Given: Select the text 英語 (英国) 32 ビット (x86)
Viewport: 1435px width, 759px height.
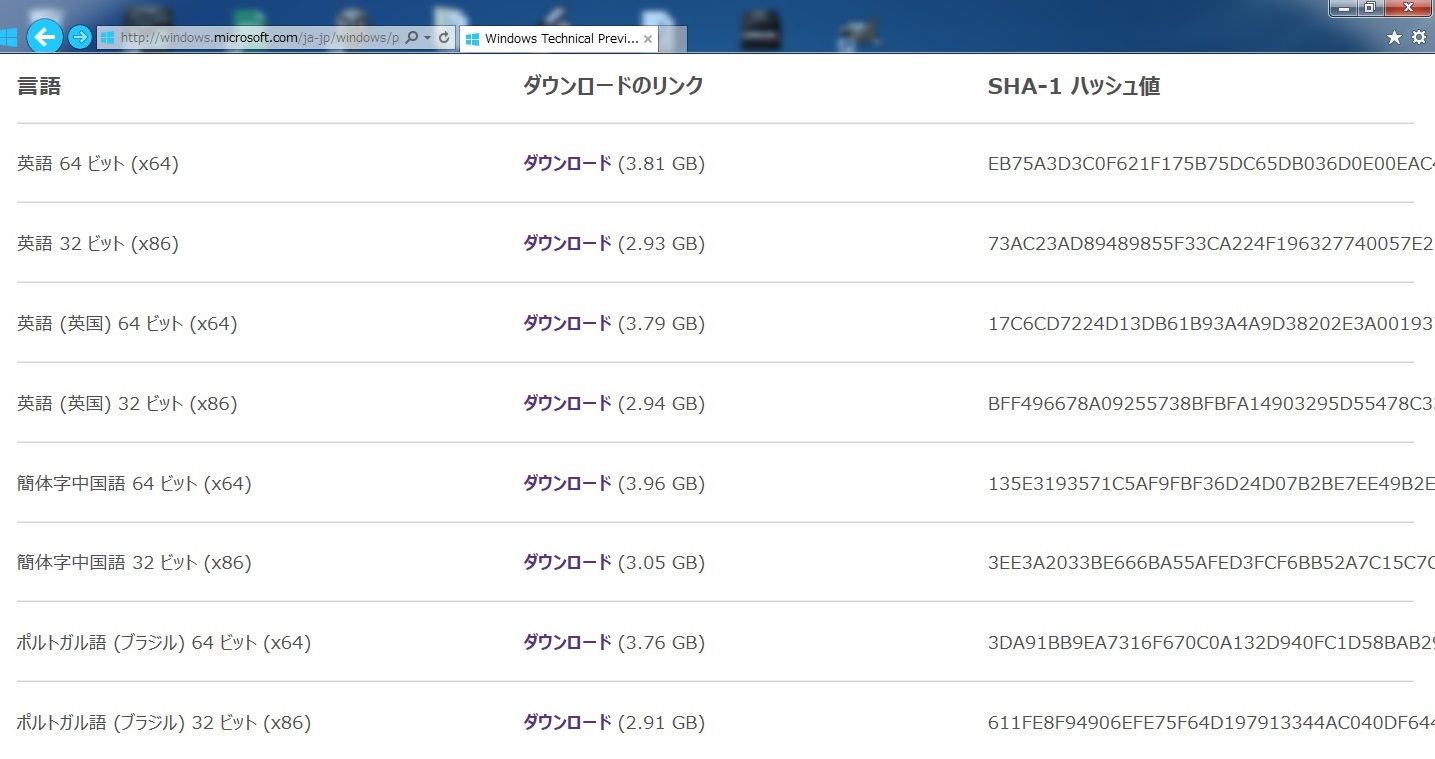Looking at the screenshot, I should [127, 403].
